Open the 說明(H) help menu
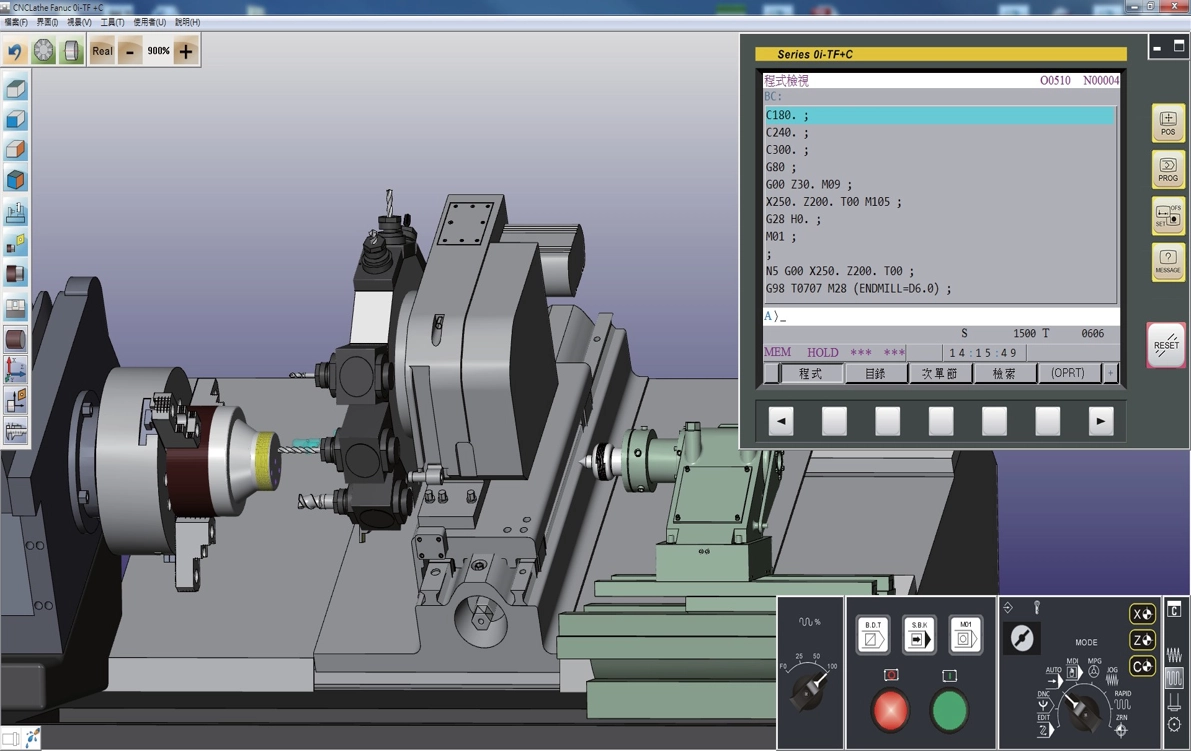The width and height of the screenshot is (1191, 751). click(x=188, y=22)
